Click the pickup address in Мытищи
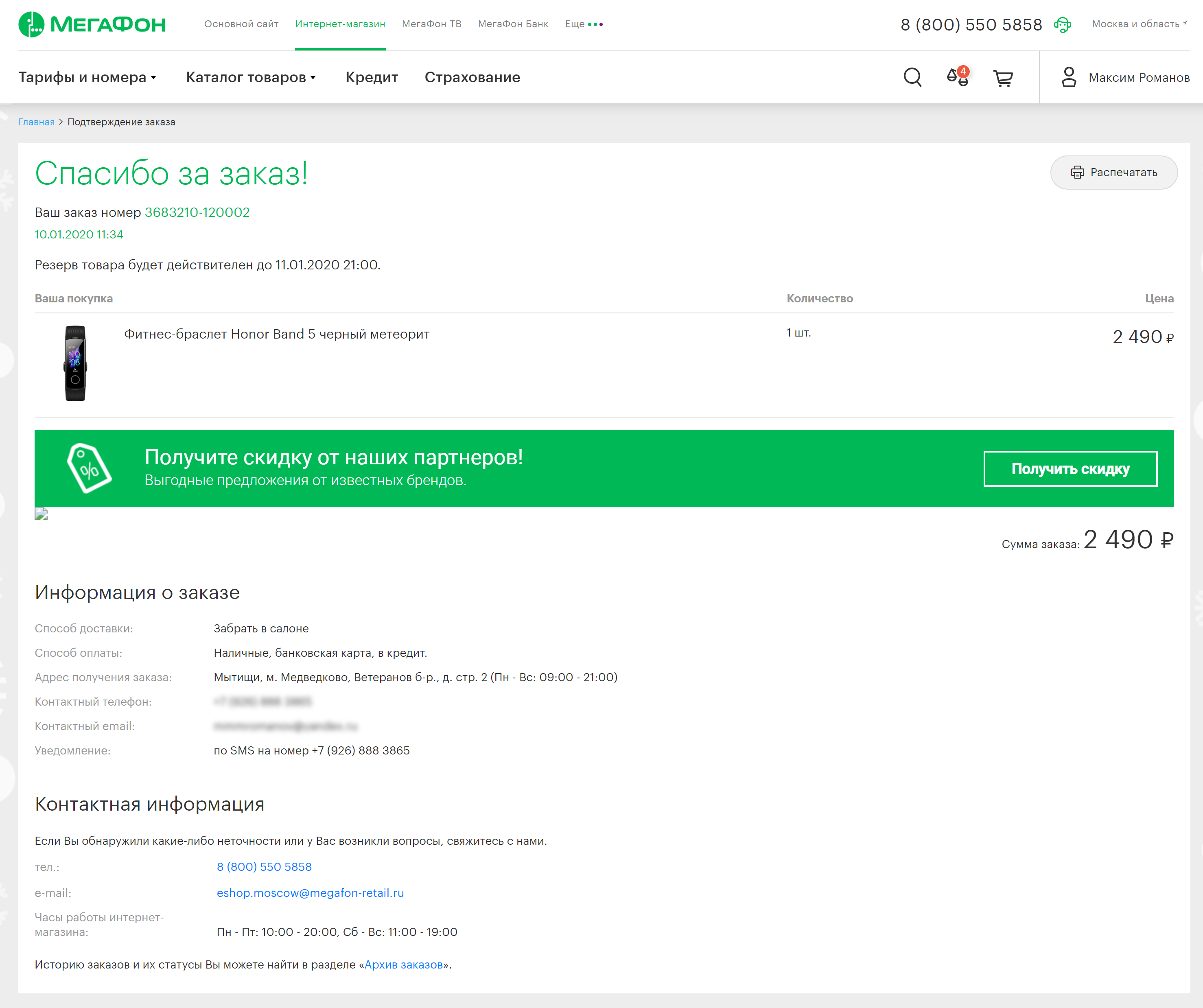The height and width of the screenshot is (1008, 1203). [x=416, y=677]
